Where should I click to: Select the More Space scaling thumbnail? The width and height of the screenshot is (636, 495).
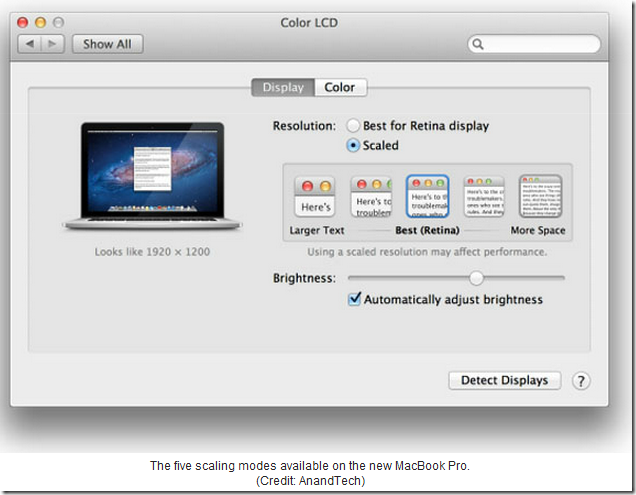(x=540, y=197)
